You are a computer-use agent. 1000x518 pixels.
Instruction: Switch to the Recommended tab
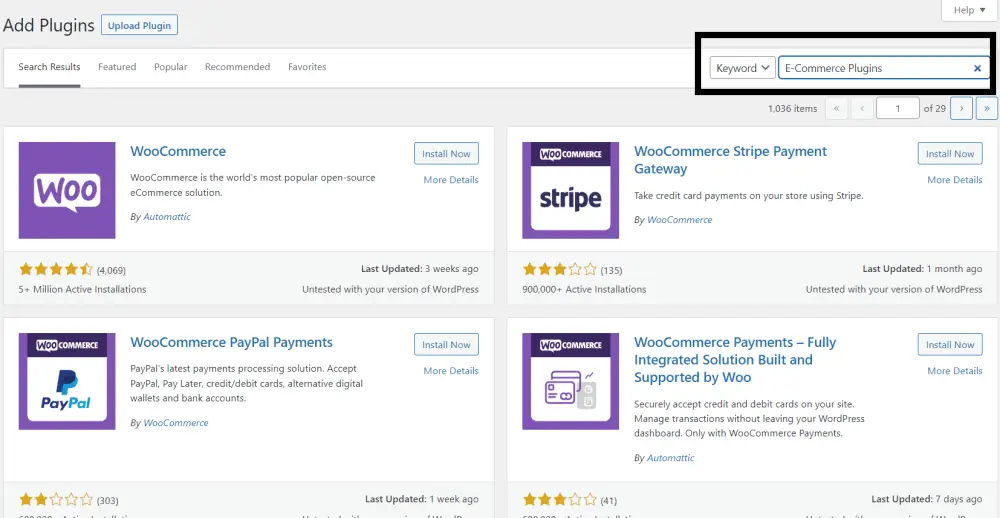(237, 67)
